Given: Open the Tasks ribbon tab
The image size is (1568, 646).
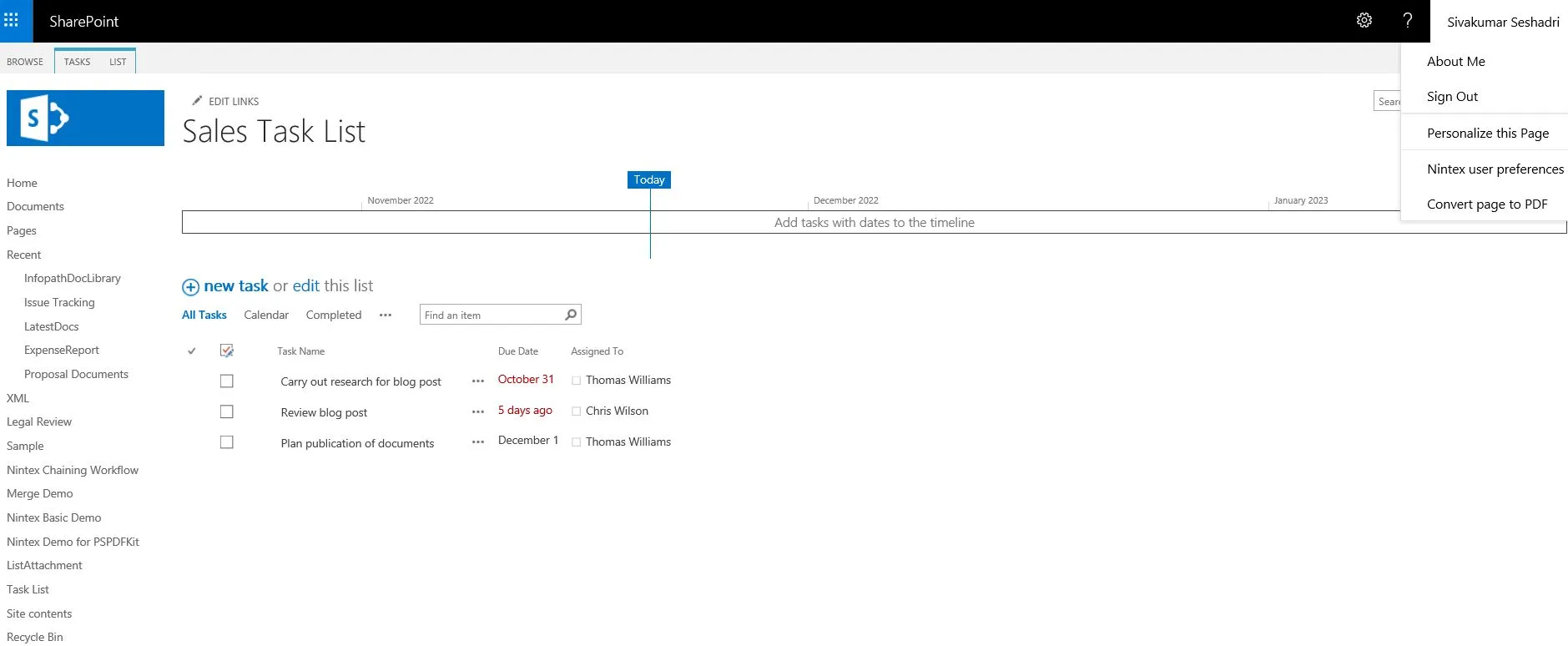Looking at the screenshot, I should (x=77, y=62).
